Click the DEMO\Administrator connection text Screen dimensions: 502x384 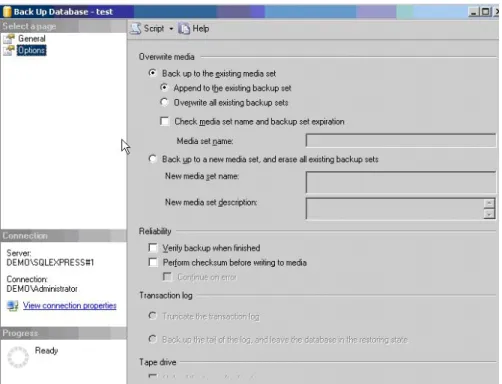pyautogui.click(x=42, y=289)
